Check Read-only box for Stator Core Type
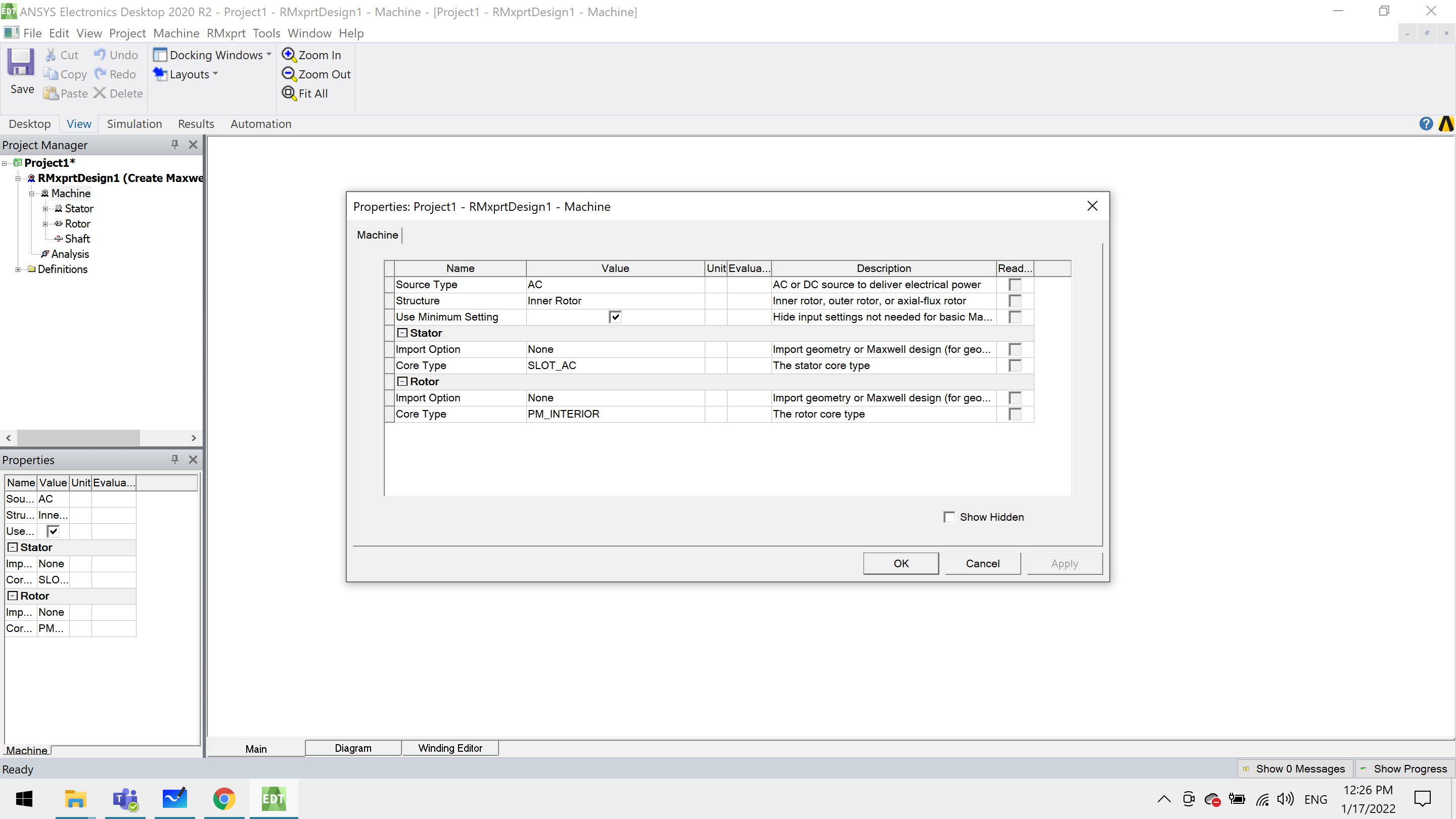The width and height of the screenshot is (1456, 819). [x=1015, y=366]
